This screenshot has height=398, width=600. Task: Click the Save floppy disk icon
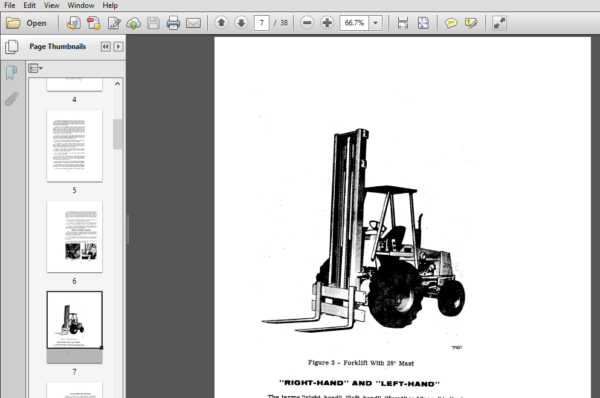tap(153, 23)
